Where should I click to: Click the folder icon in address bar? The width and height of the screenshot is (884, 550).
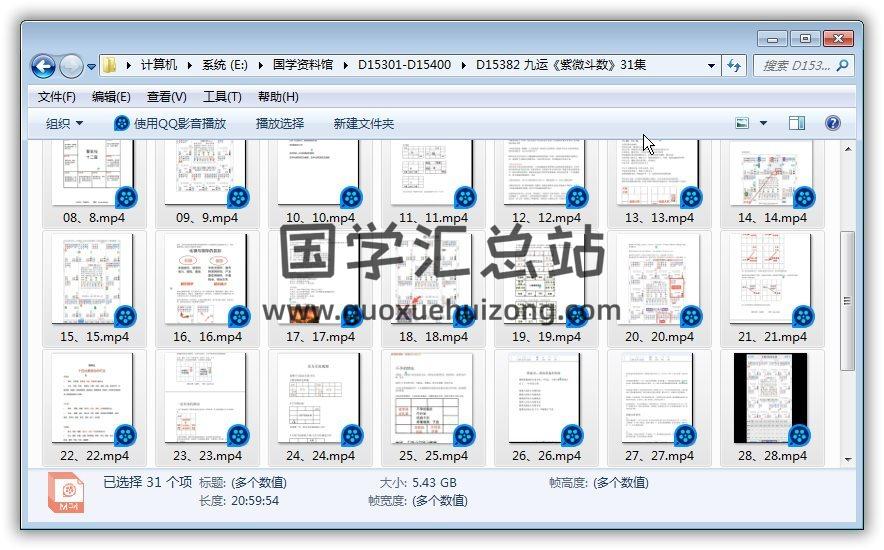click(x=110, y=65)
